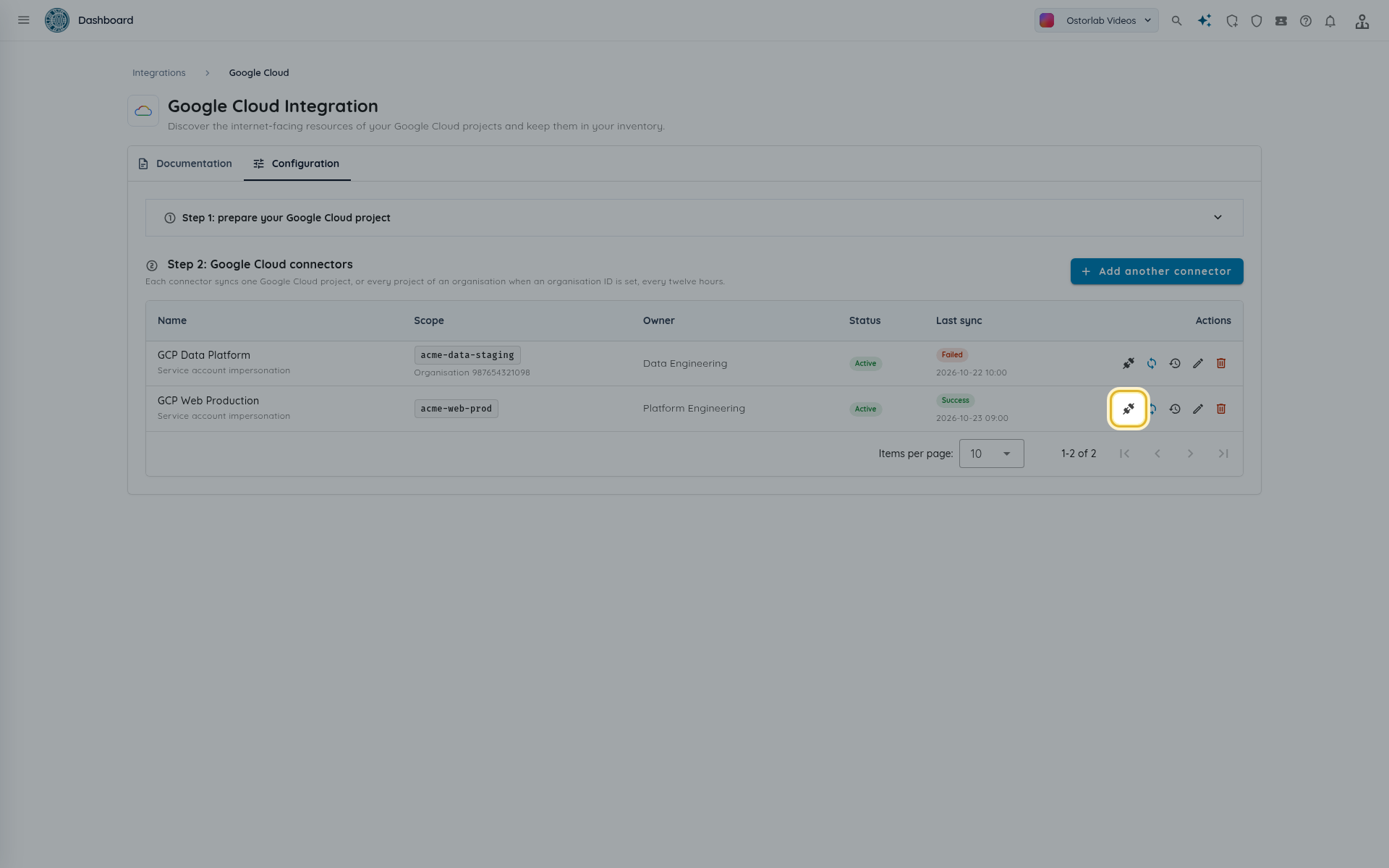
Task: Edit the GCP Web Production connector
Action: [1198, 409]
